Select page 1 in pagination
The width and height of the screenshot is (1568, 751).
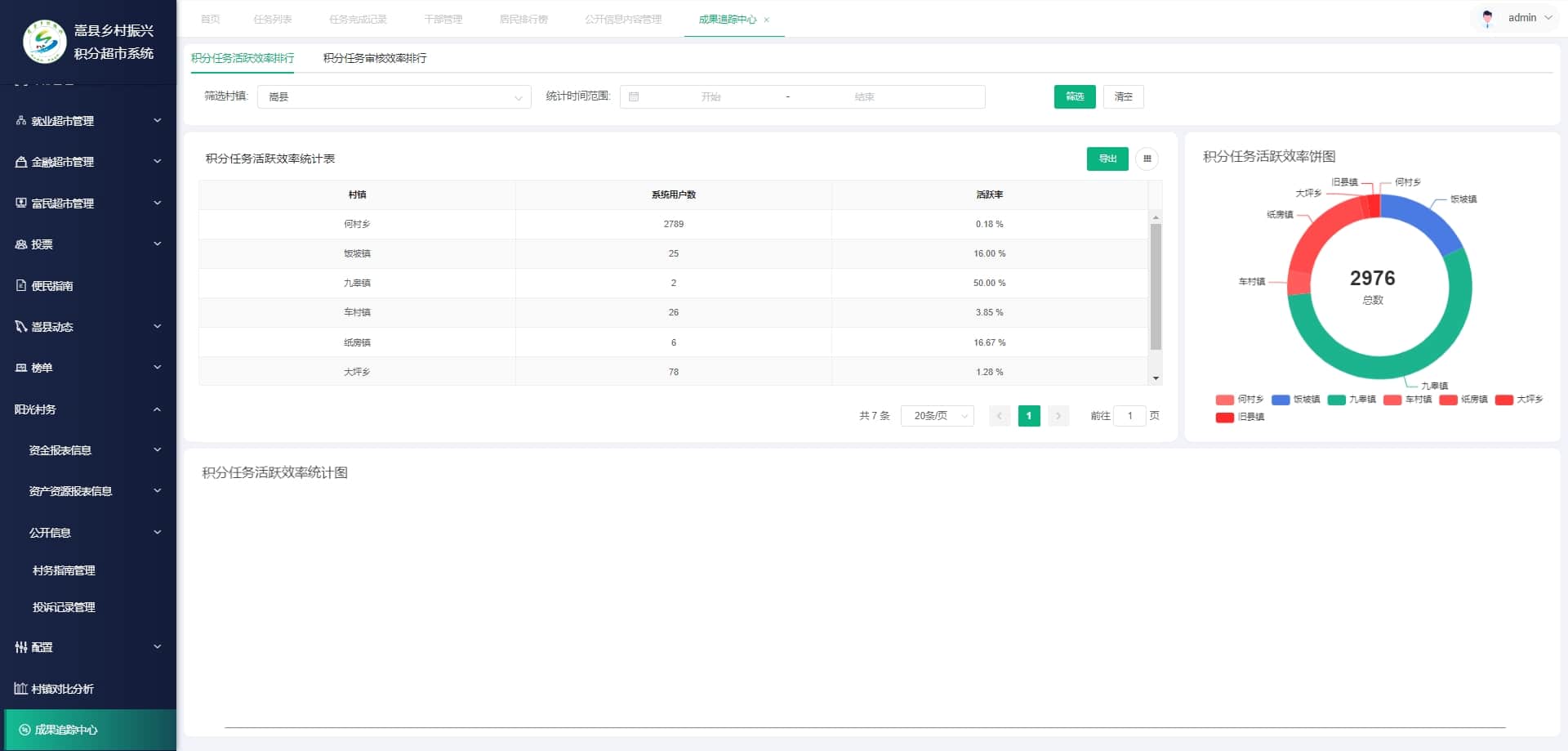(1029, 416)
